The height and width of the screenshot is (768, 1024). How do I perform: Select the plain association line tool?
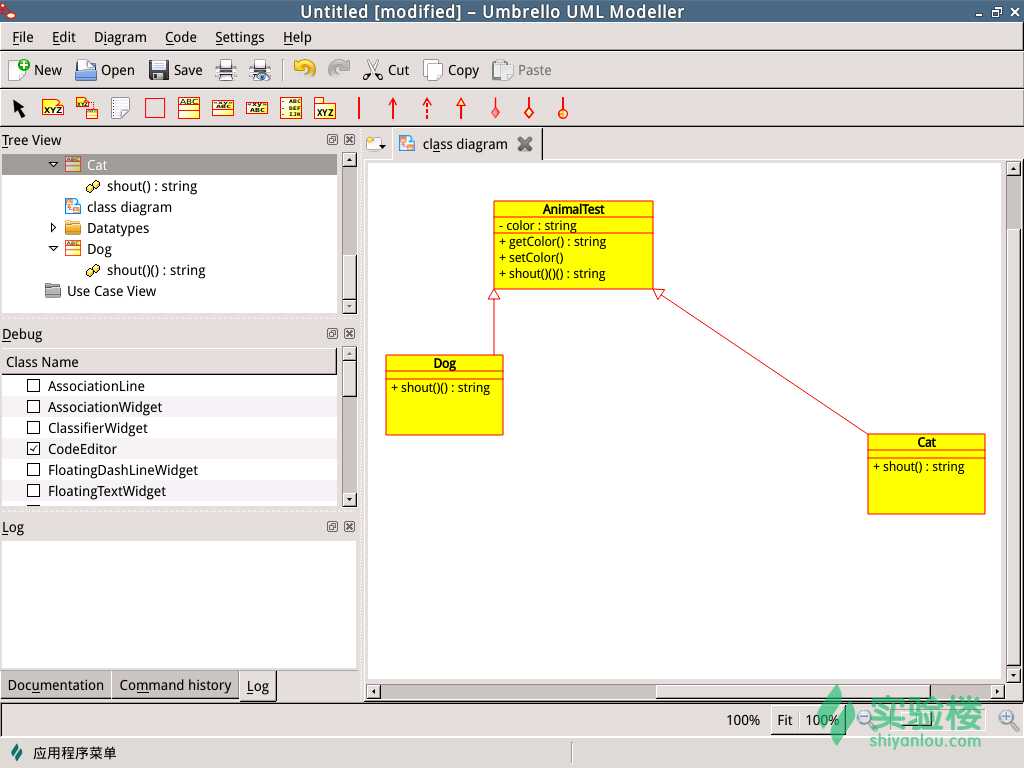click(x=359, y=108)
